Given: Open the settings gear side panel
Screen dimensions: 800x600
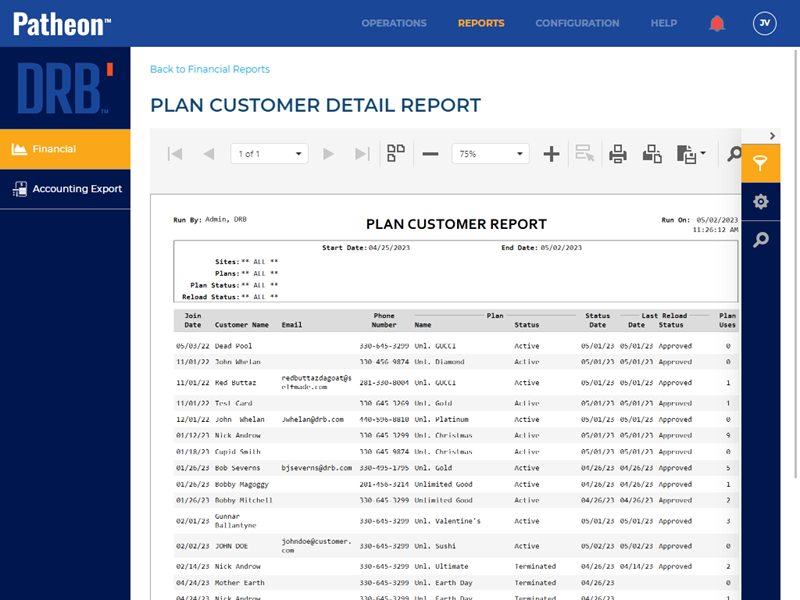Looking at the screenshot, I should point(761,202).
